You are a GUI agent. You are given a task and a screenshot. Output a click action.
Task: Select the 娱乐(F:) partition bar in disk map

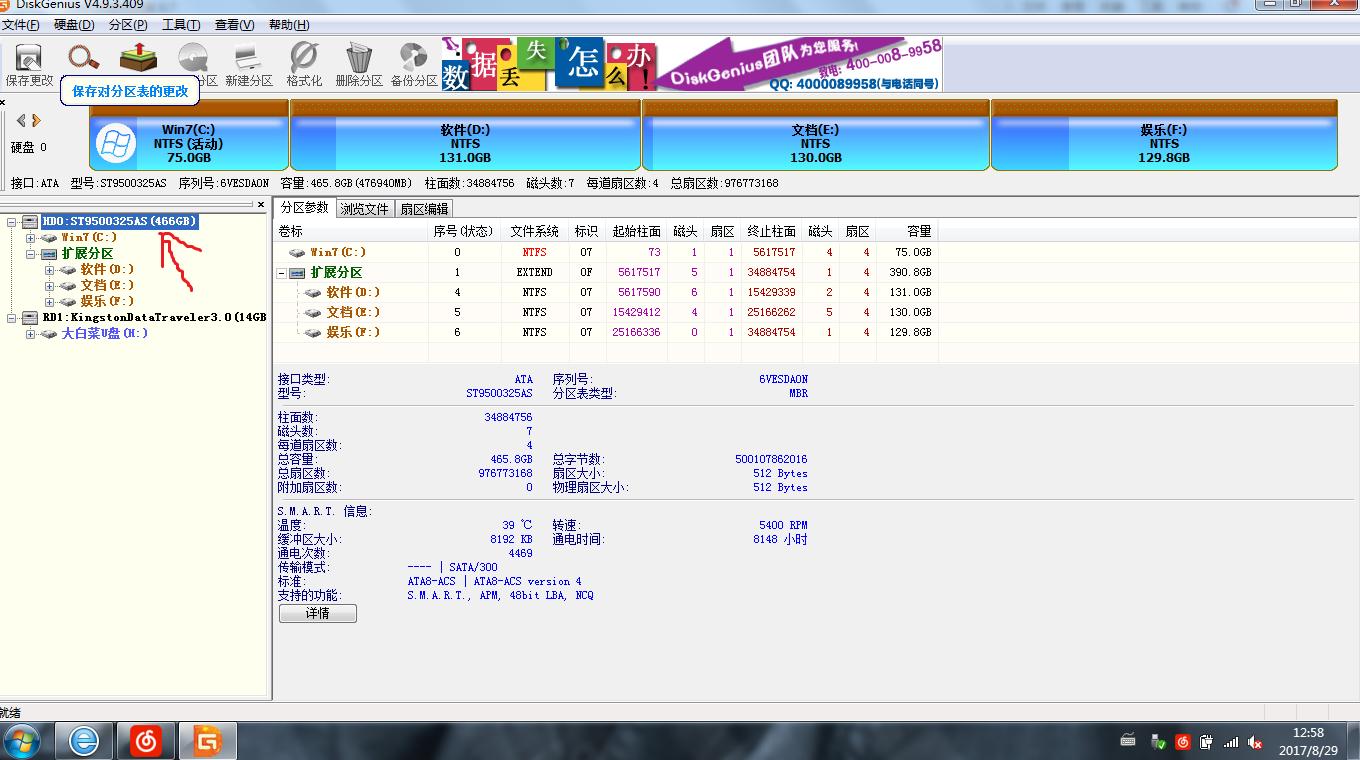[1164, 135]
